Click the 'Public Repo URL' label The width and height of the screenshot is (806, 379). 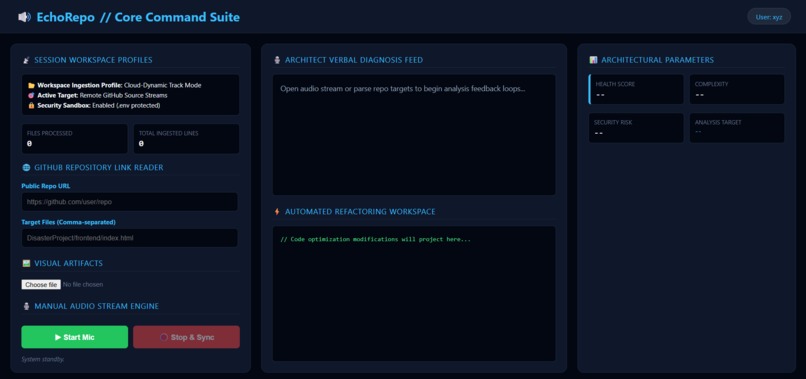[46, 186]
